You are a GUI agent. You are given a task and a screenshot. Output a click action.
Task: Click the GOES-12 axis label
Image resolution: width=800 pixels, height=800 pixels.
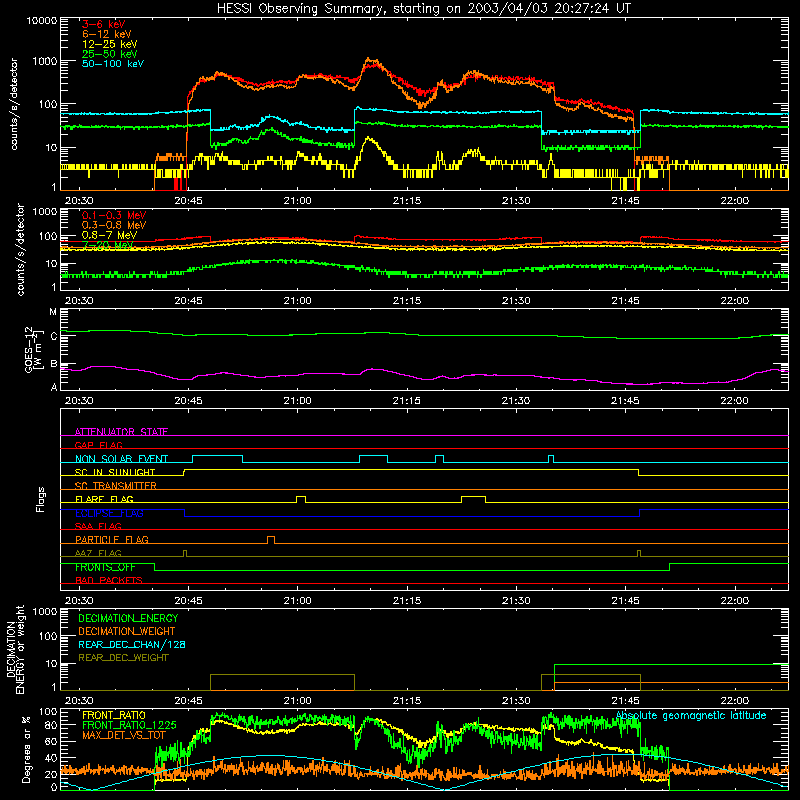pyautogui.click(x=32, y=349)
